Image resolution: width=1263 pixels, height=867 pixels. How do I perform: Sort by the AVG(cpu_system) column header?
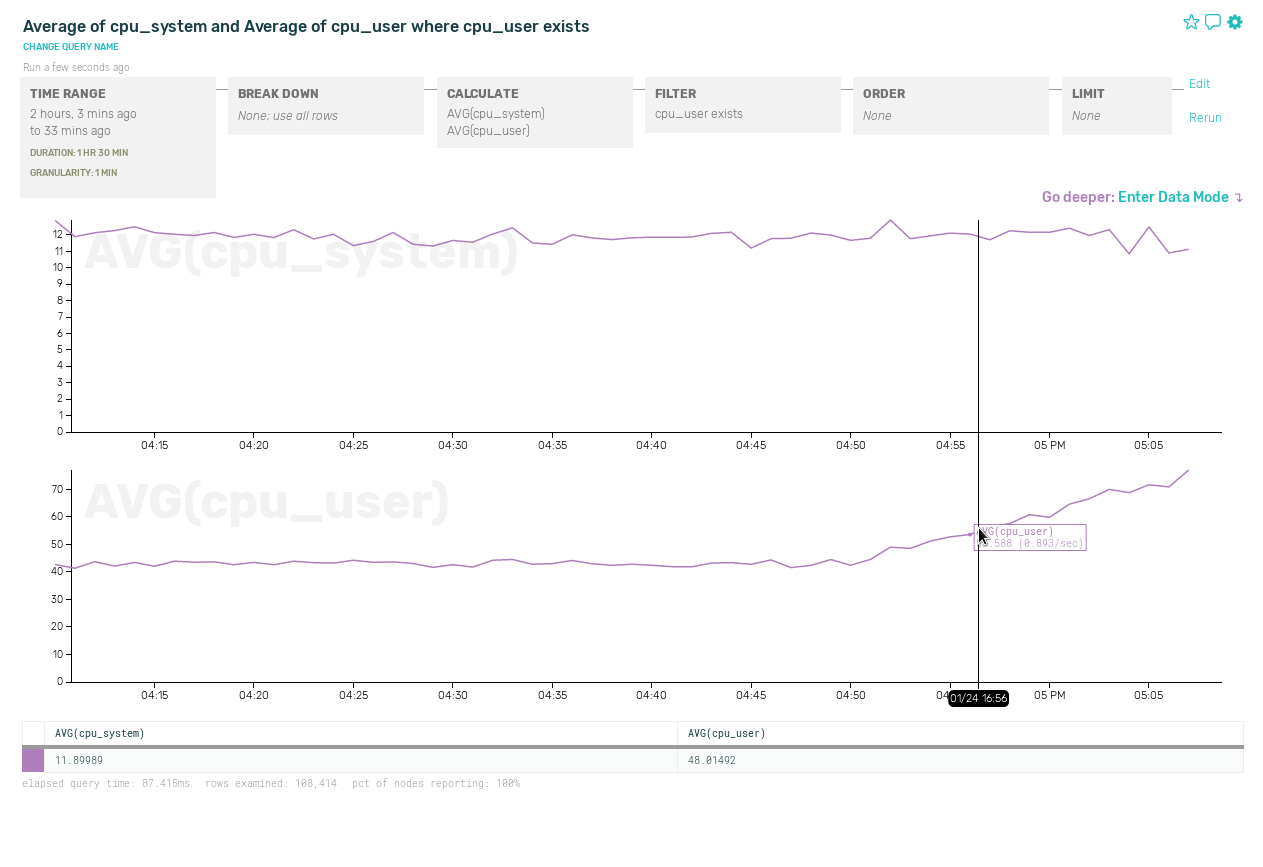pos(100,733)
